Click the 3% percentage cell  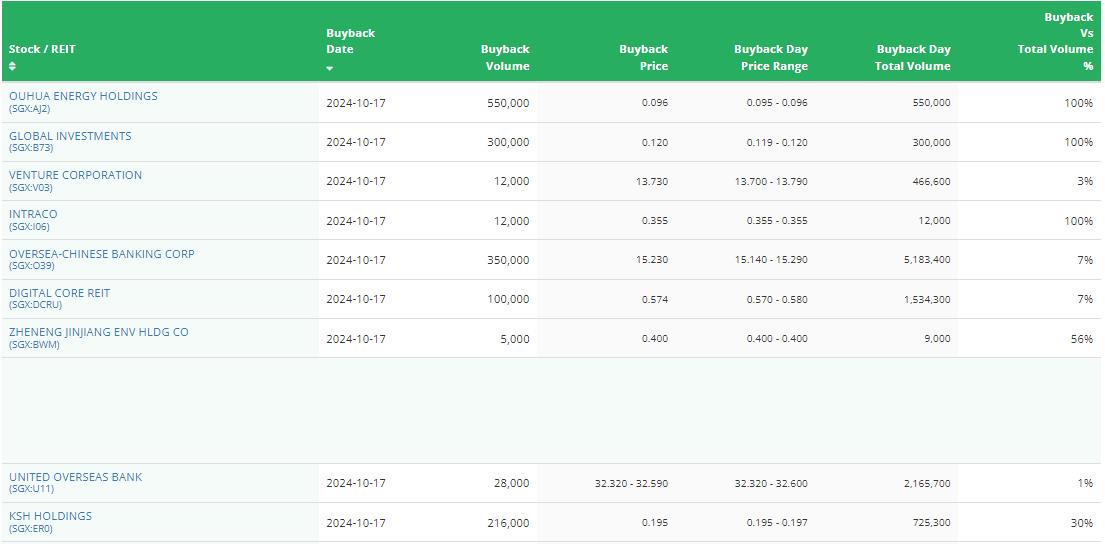pyautogui.click(x=1085, y=182)
